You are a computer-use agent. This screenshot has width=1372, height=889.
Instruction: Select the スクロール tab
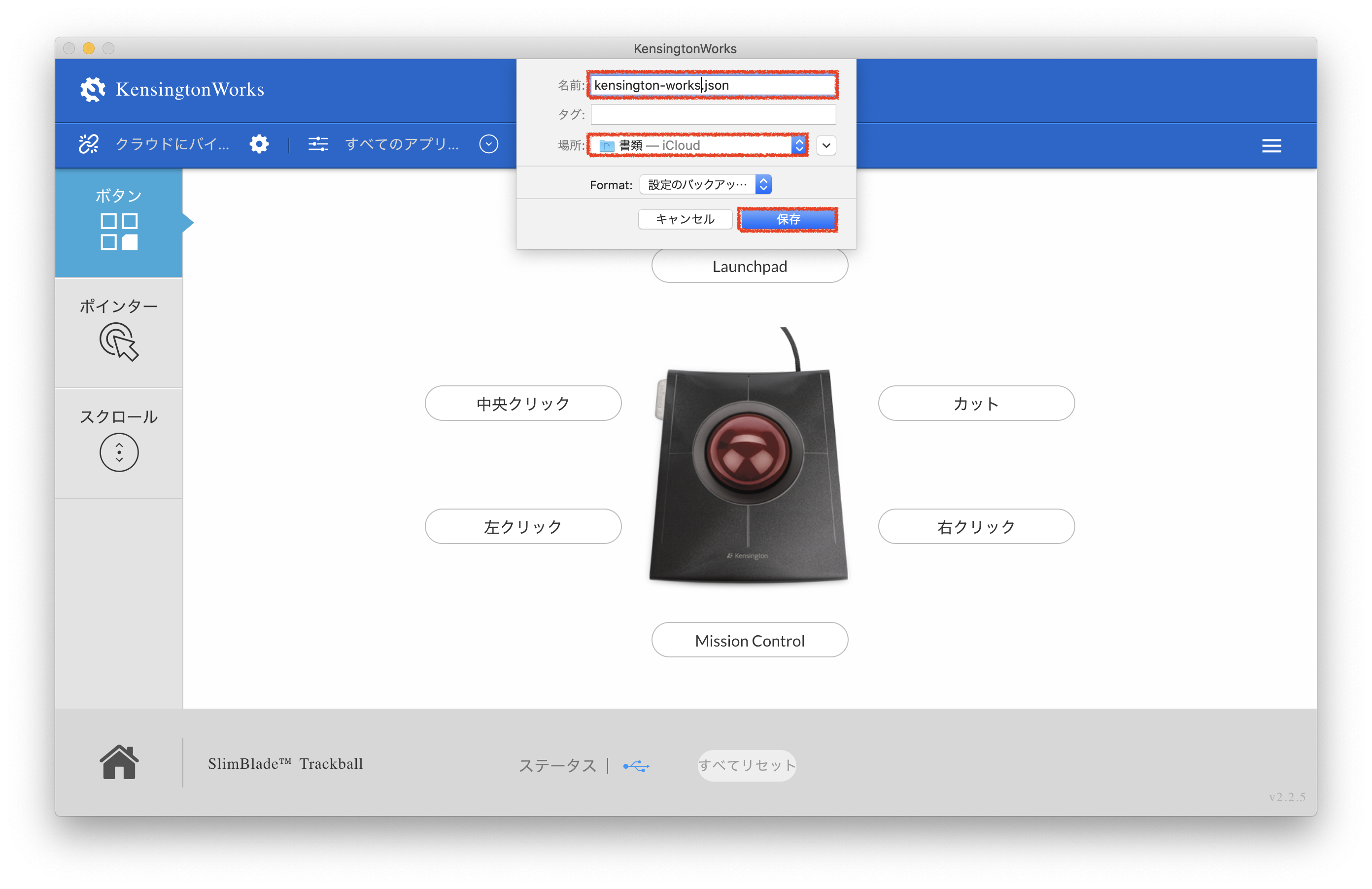[119, 444]
